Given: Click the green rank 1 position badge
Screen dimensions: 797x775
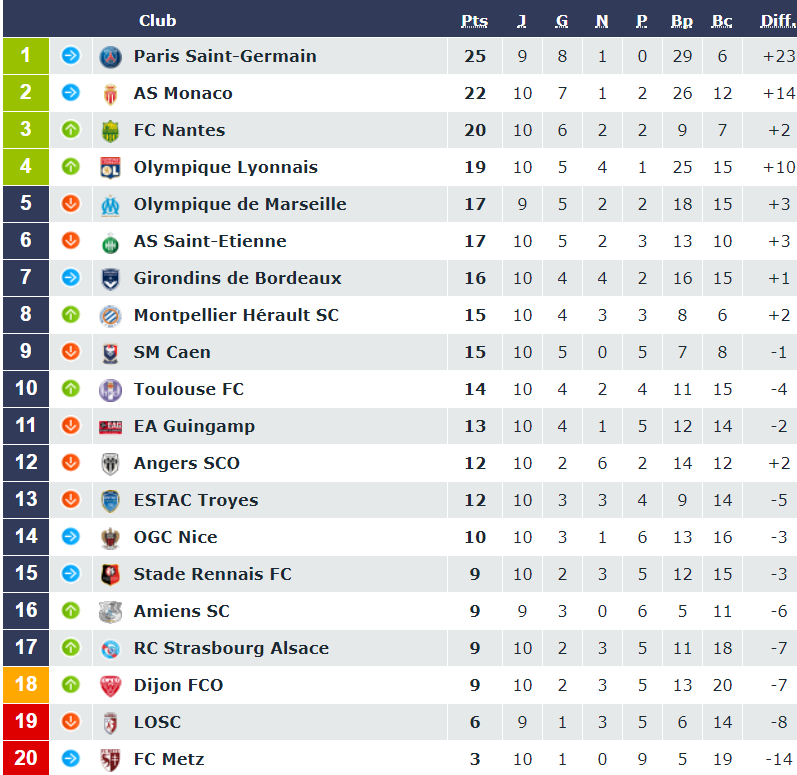Looking at the screenshot, I should 26,56.
